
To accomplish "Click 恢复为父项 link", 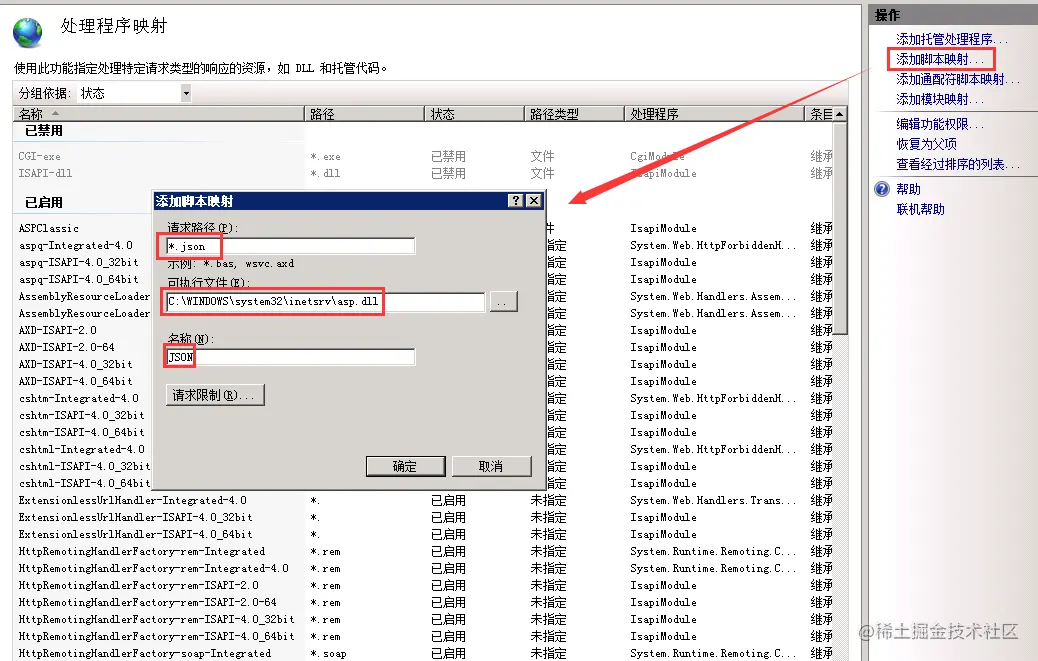I will pyautogui.click(x=926, y=144).
